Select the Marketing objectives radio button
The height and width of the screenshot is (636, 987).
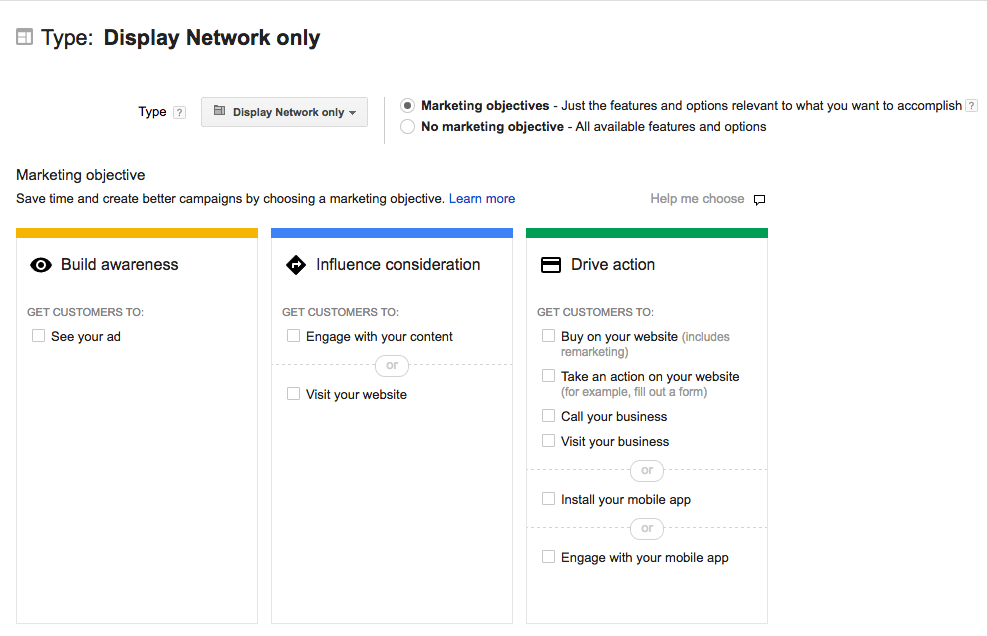point(407,105)
